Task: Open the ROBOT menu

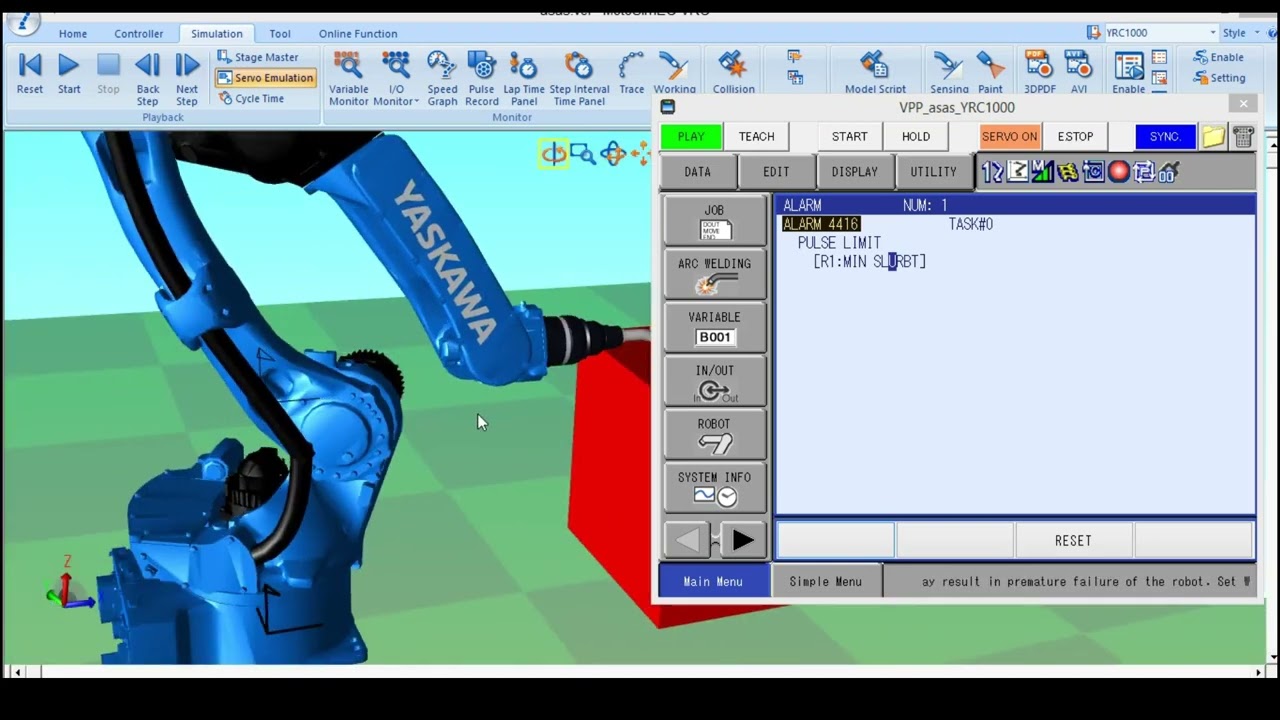Action: pyautogui.click(x=715, y=434)
